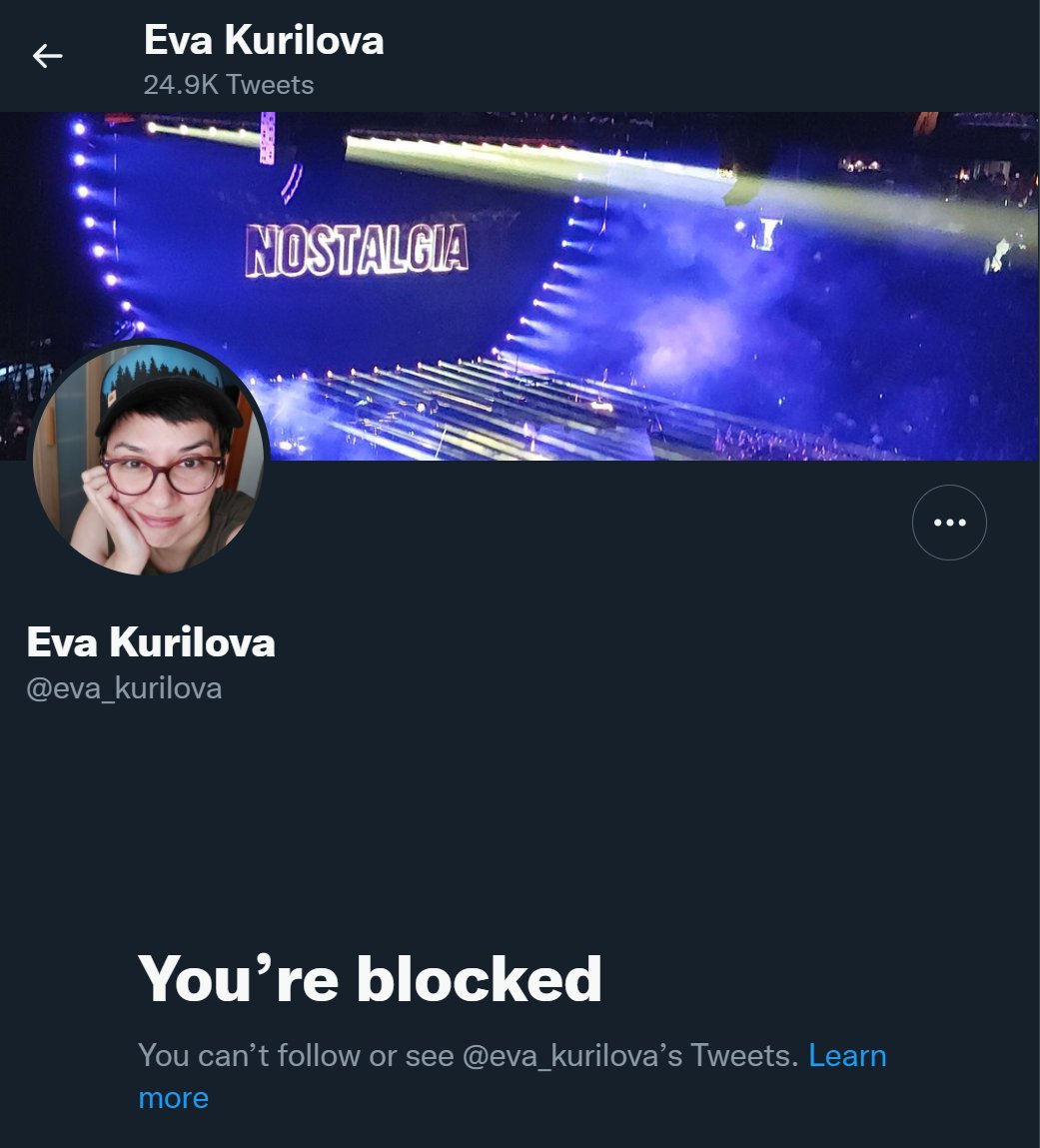
Task: Click the blue word "Learn" in the help link
Action: click(x=847, y=1055)
